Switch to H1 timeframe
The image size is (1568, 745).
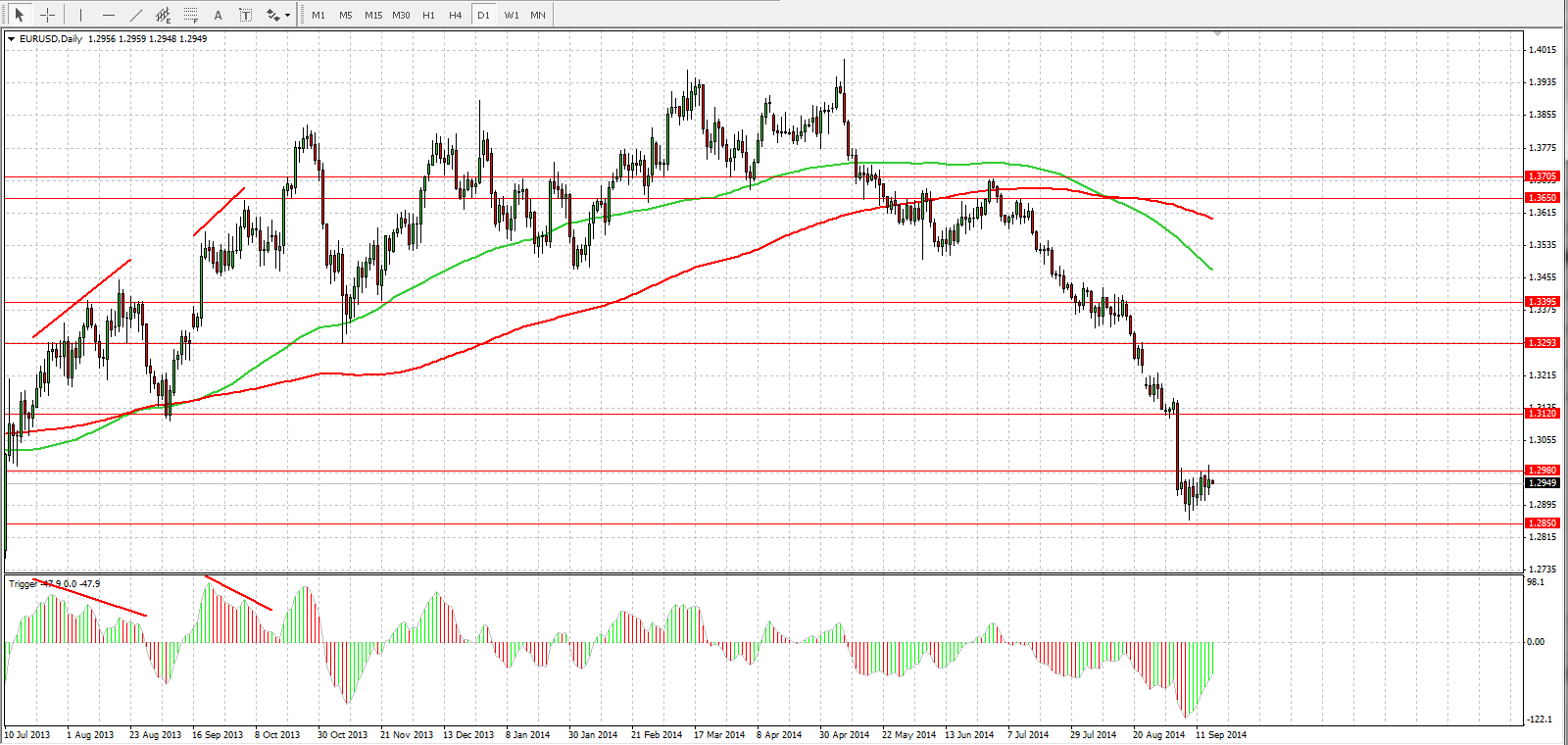[428, 15]
